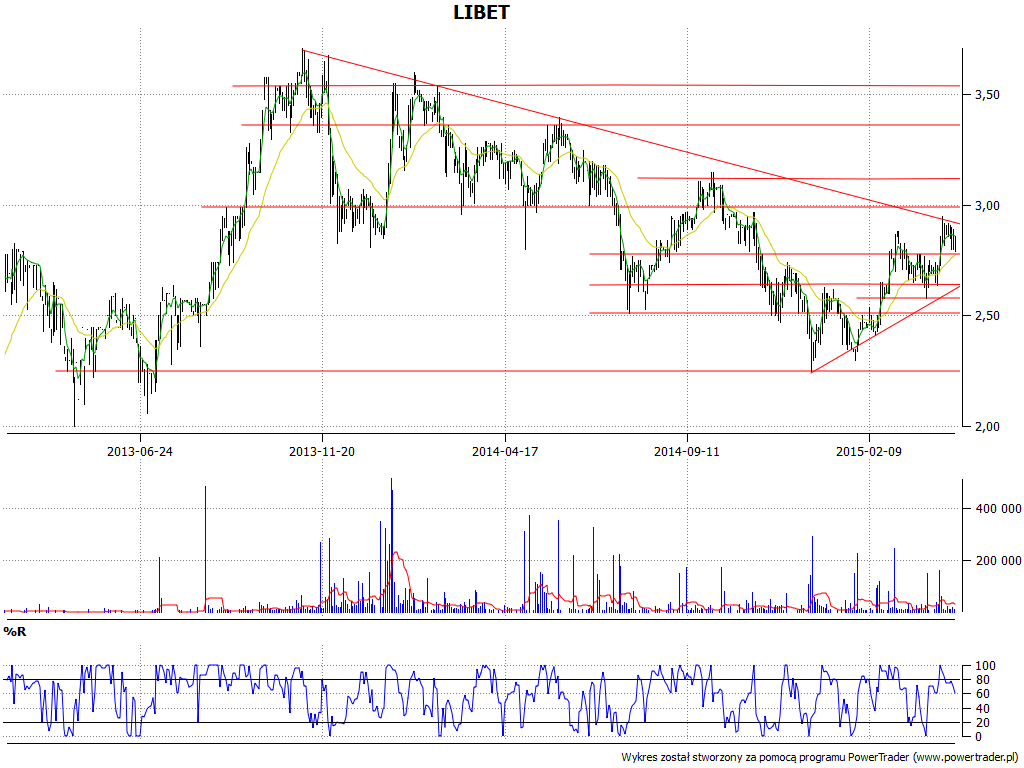Select the 2014-04-17 date label
Screen dimensions: 1024x768
[505, 451]
